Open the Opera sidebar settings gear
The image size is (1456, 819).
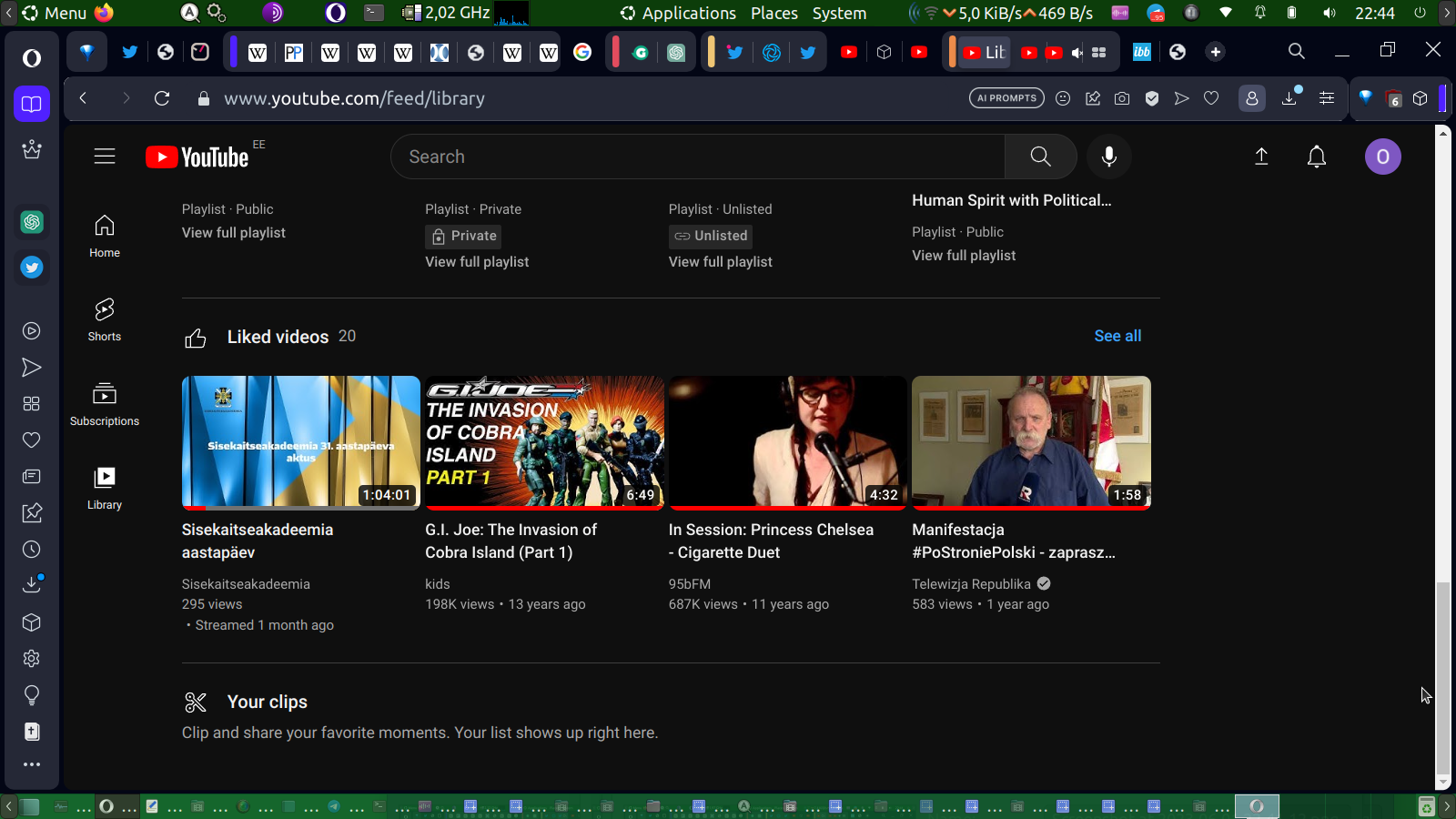[x=32, y=659]
